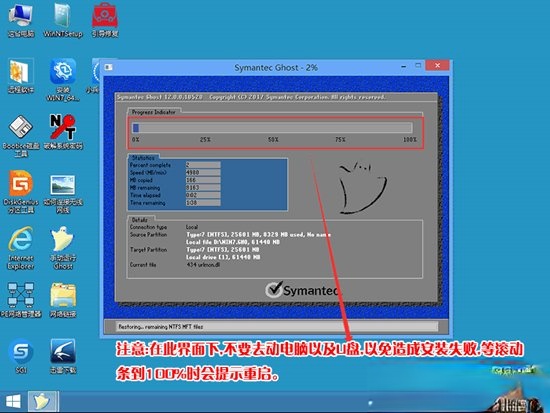Screen dimensions: 550x413
Task: Launch the Bootice disk tool icon
Action: point(21,136)
